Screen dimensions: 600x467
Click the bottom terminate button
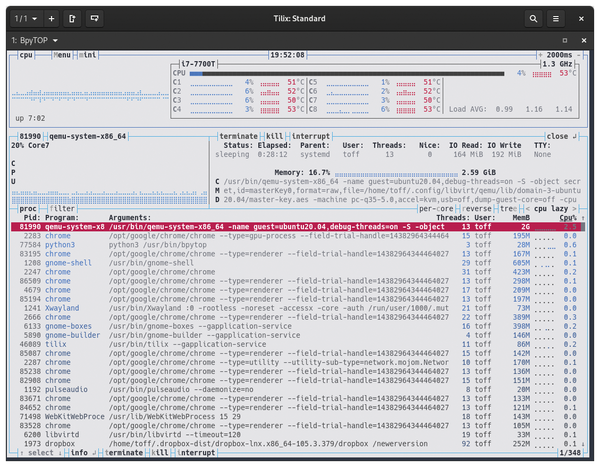tap(124, 453)
